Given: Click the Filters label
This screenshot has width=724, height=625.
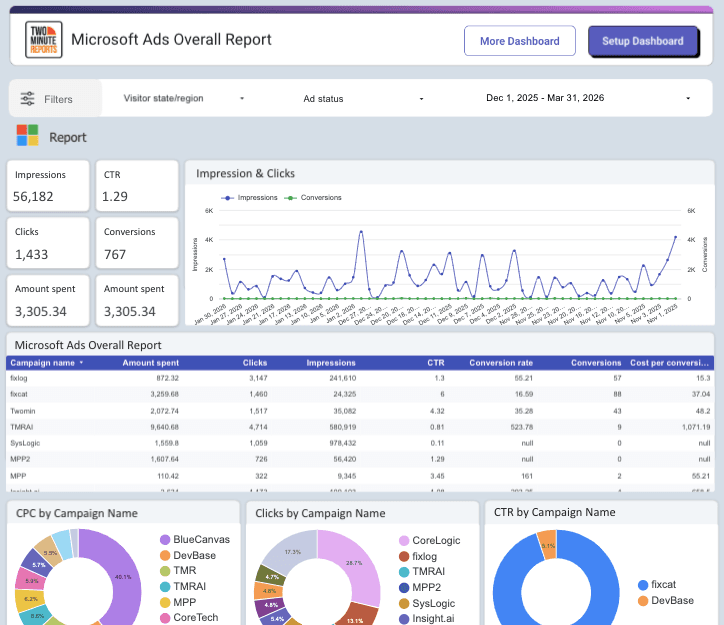Looking at the screenshot, I should tap(58, 99).
